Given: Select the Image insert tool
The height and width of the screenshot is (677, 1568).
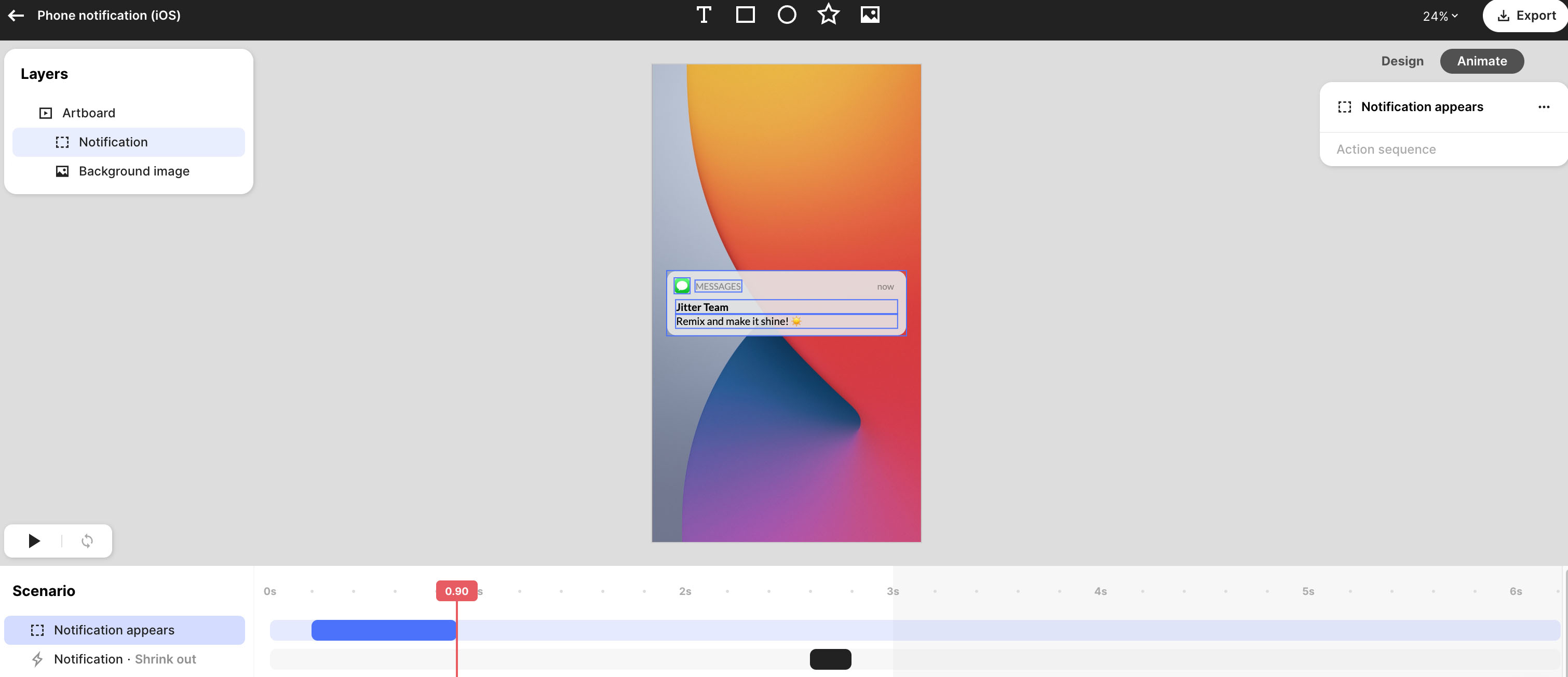Looking at the screenshot, I should pyautogui.click(x=870, y=15).
